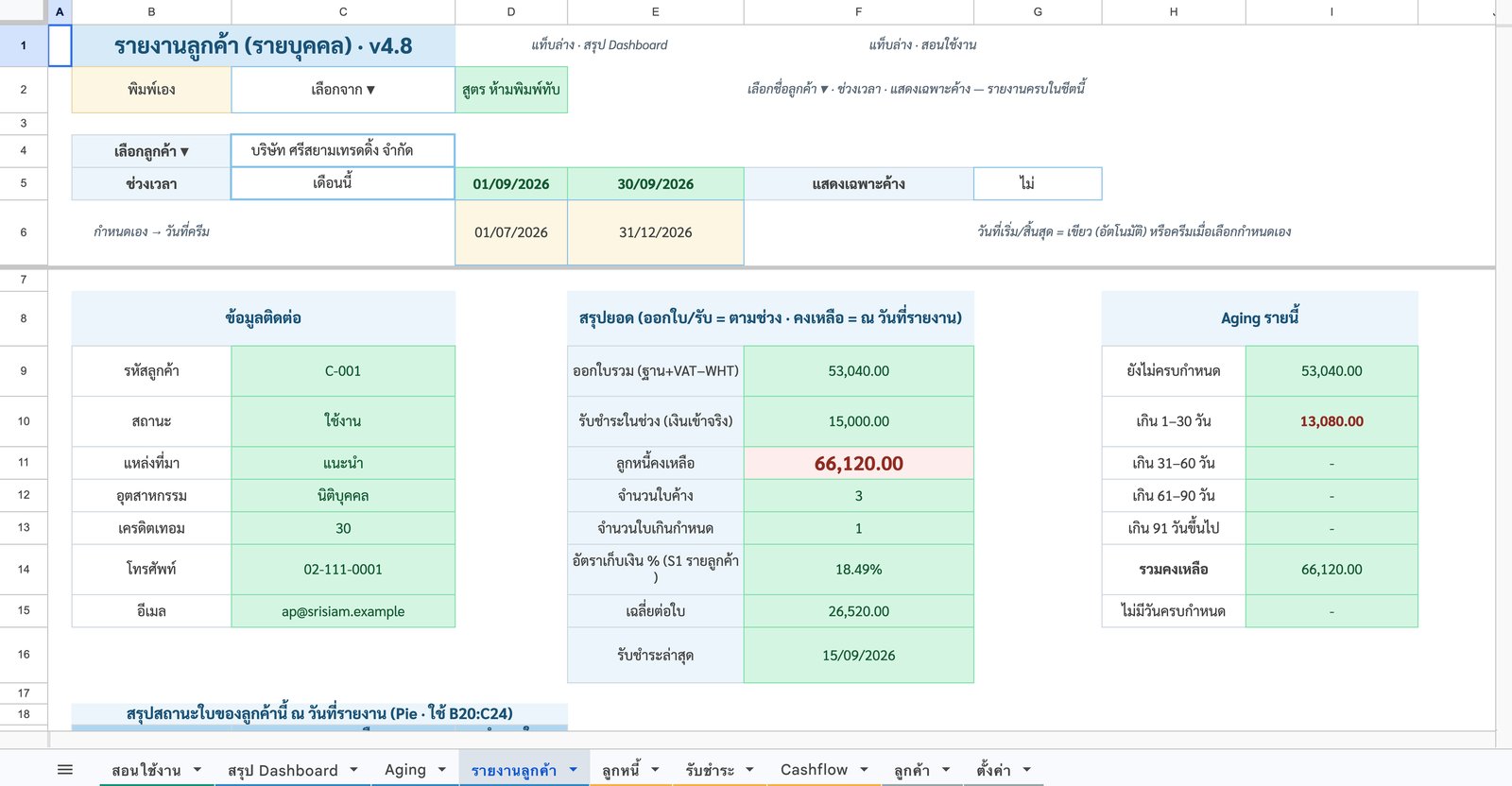Switch to the รับชำระ sheet tab

click(x=710, y=770)
